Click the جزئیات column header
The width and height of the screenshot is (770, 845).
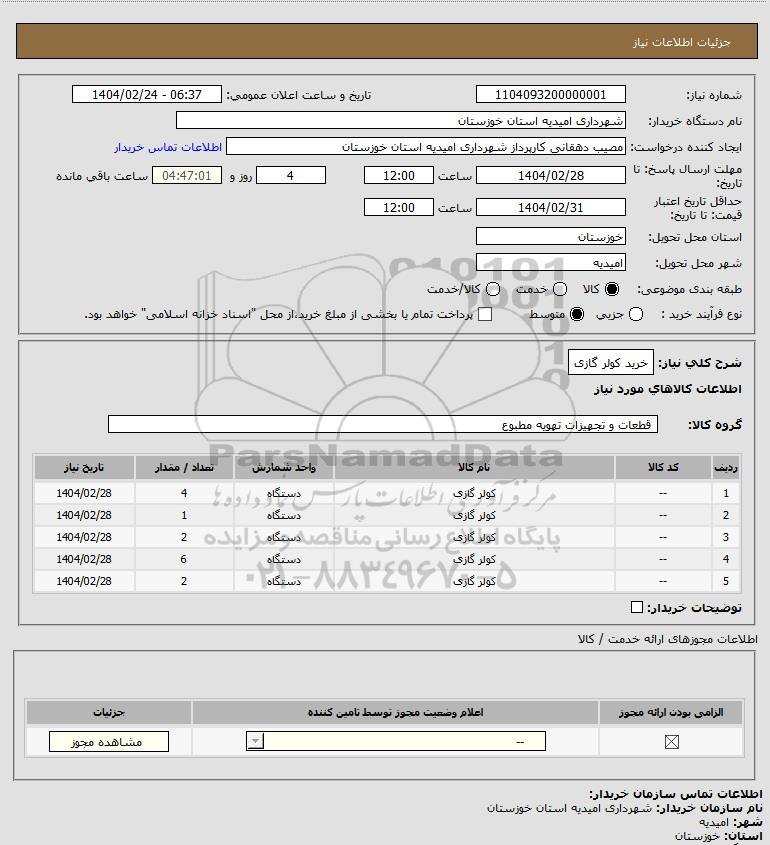(x=109, y=712)
